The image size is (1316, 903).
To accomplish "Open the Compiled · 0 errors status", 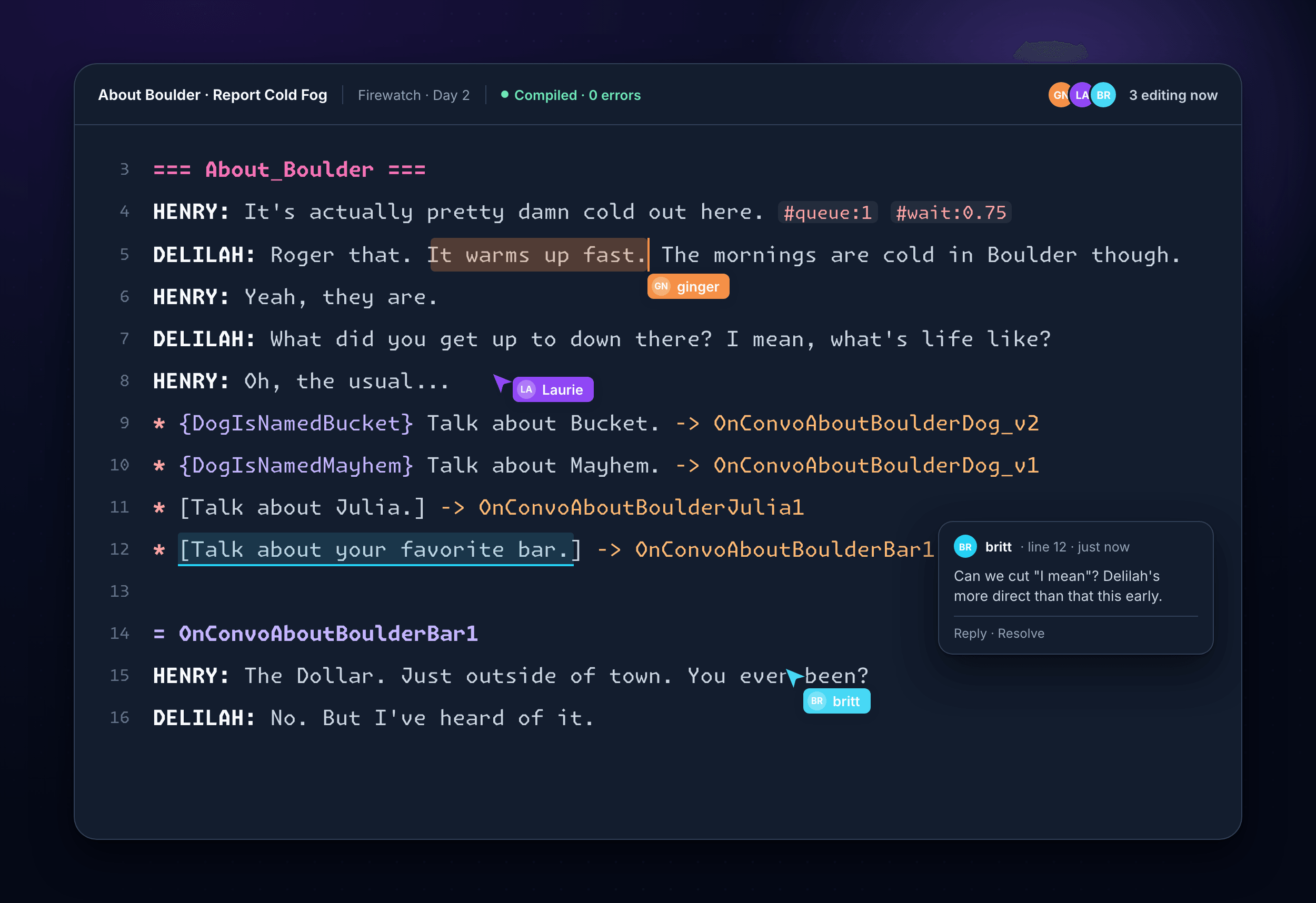I will (x=571, y=95).
